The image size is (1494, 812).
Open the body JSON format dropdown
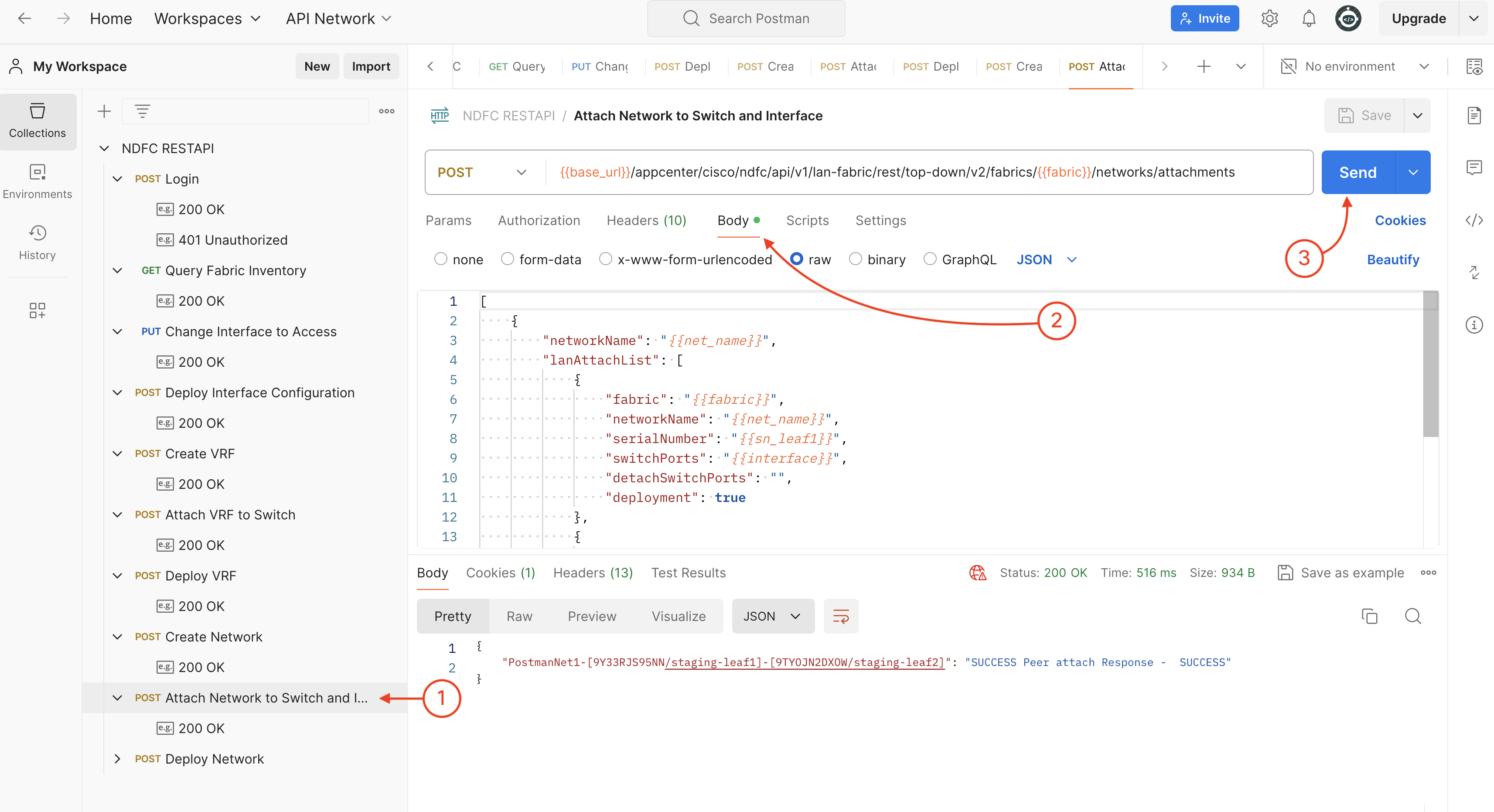[1046, 259]
